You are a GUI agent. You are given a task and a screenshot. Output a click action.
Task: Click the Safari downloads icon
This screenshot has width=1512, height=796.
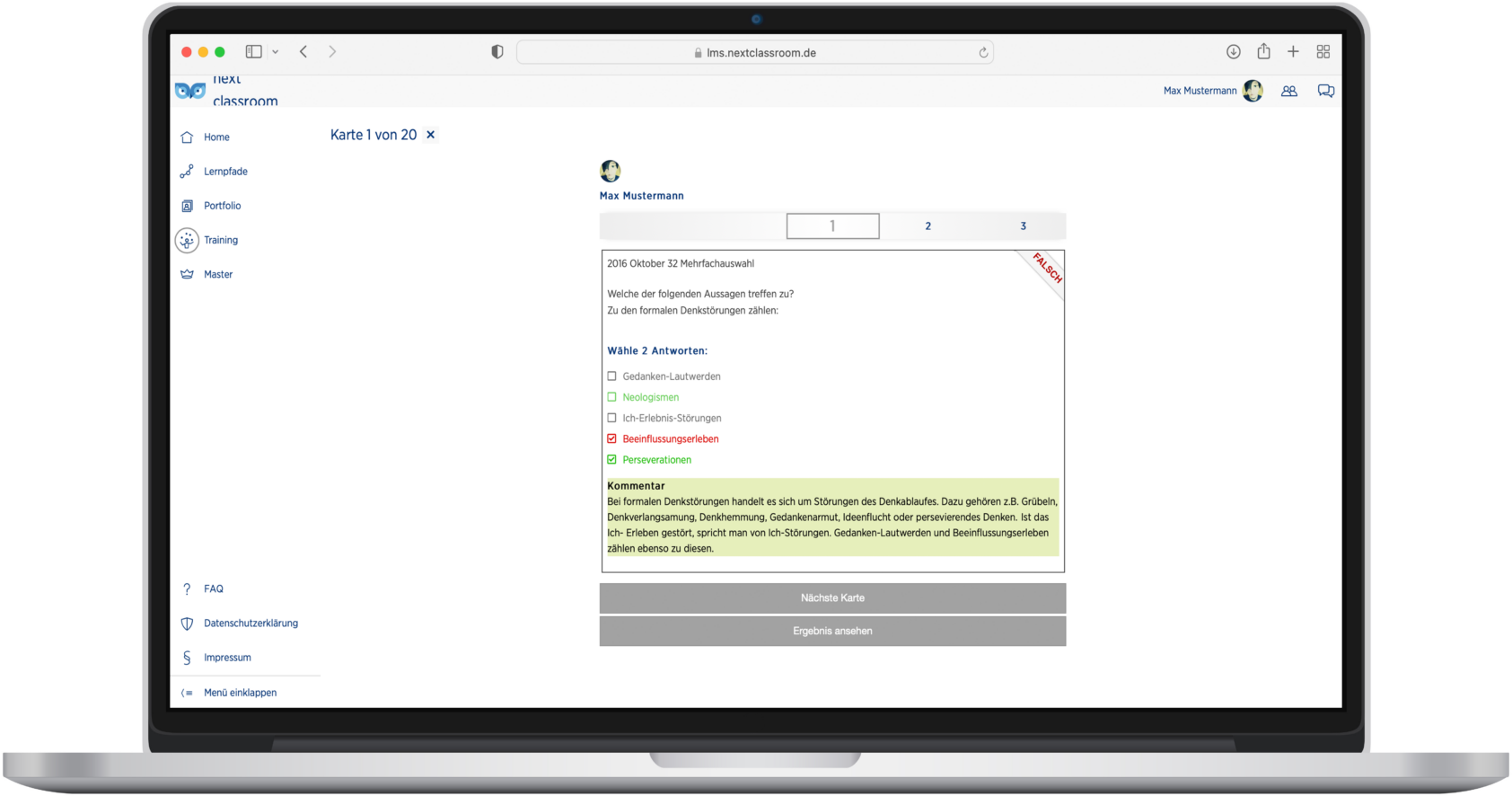point(1233,52)
